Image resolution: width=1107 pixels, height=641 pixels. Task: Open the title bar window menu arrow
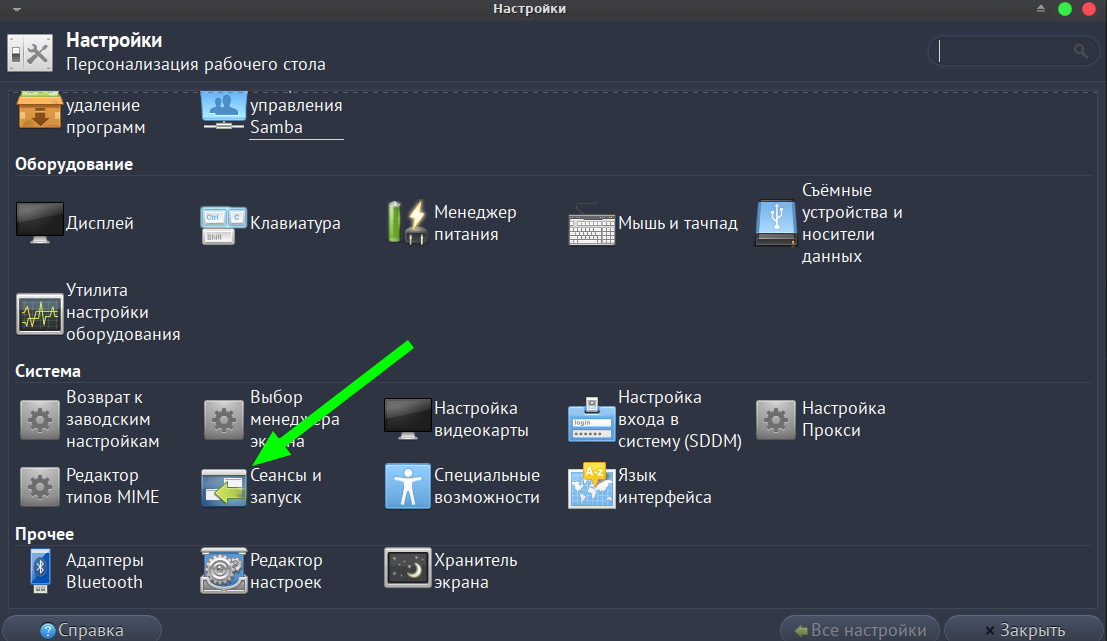pyautogui.click(x=17, y=9)
